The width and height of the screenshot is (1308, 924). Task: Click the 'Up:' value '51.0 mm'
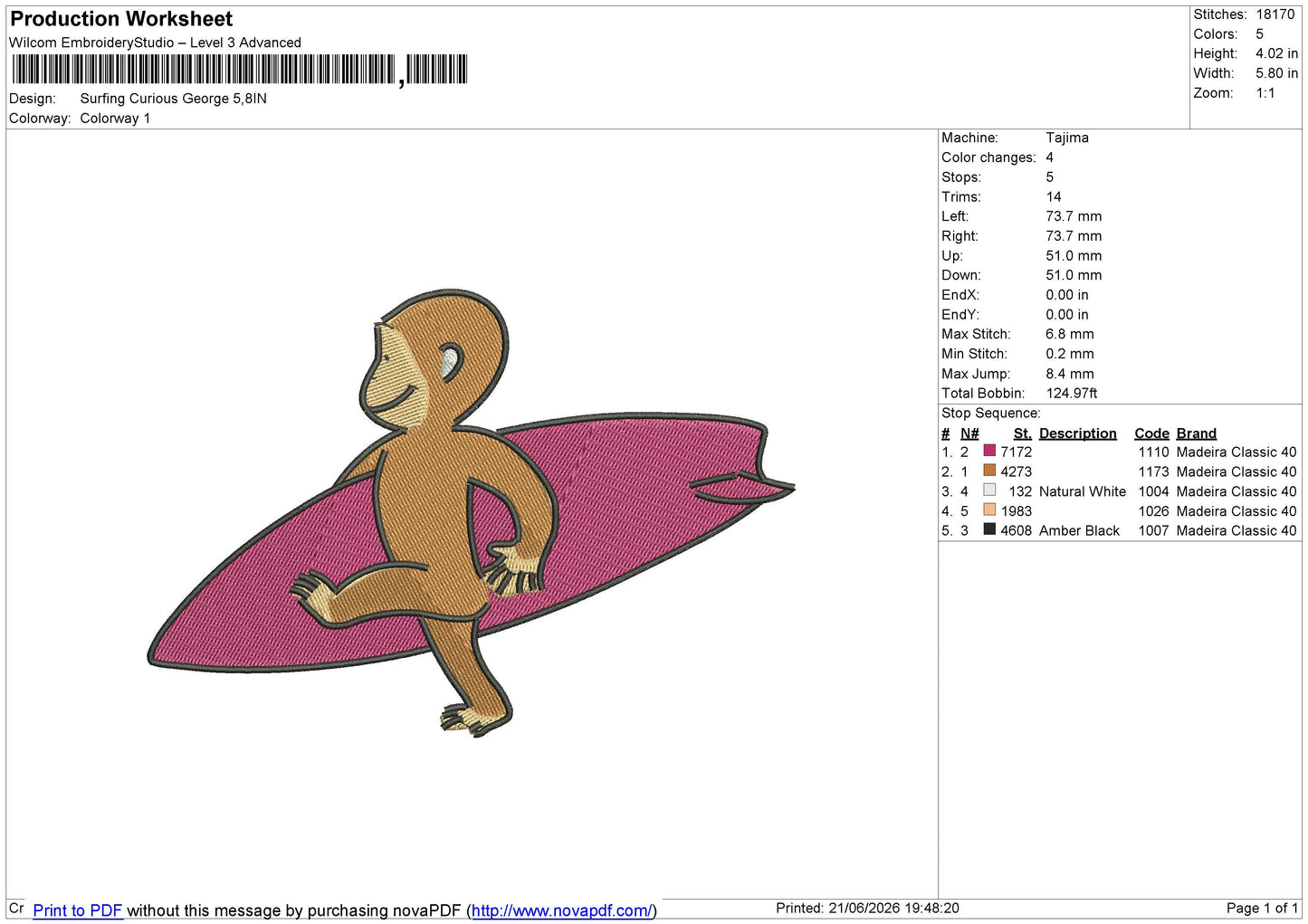click(1074, 255)
